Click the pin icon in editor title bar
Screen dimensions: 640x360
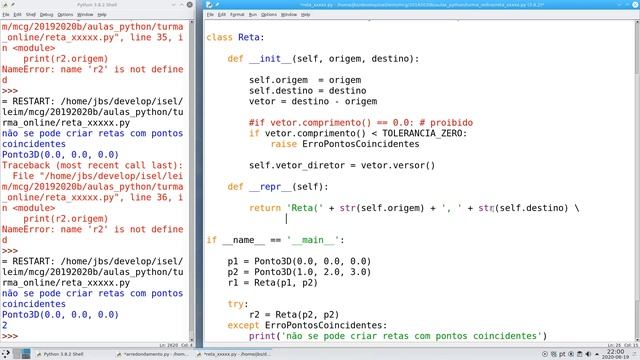pyautogui.click(x=218, y=4)
